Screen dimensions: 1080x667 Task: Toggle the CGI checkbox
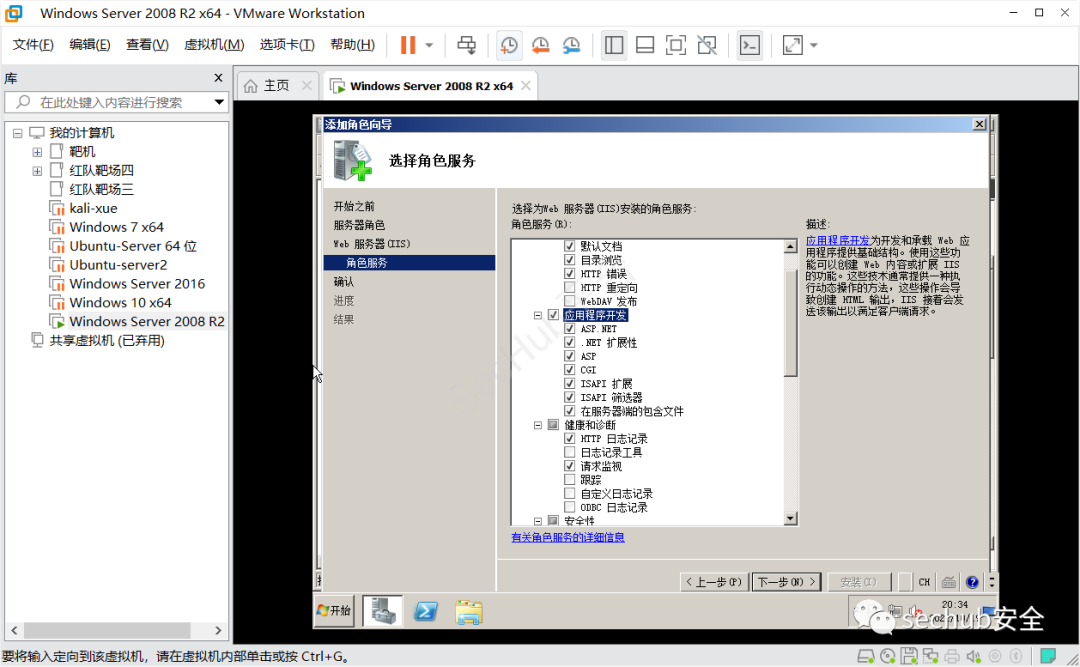(x=569, y=370)
